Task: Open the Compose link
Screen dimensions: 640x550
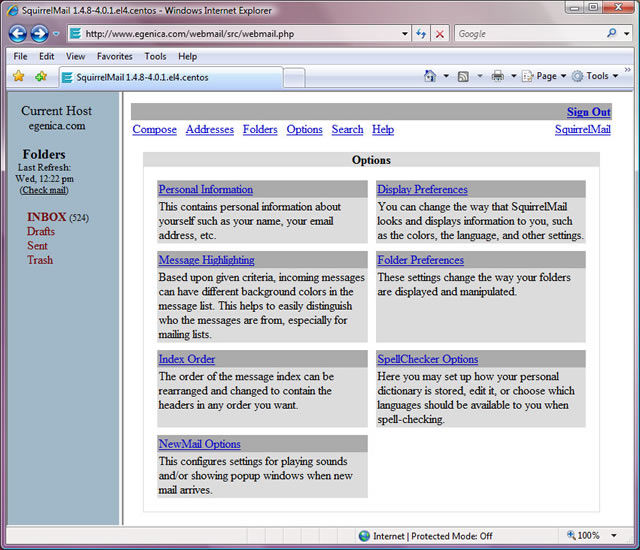Action: pos(154,129)
